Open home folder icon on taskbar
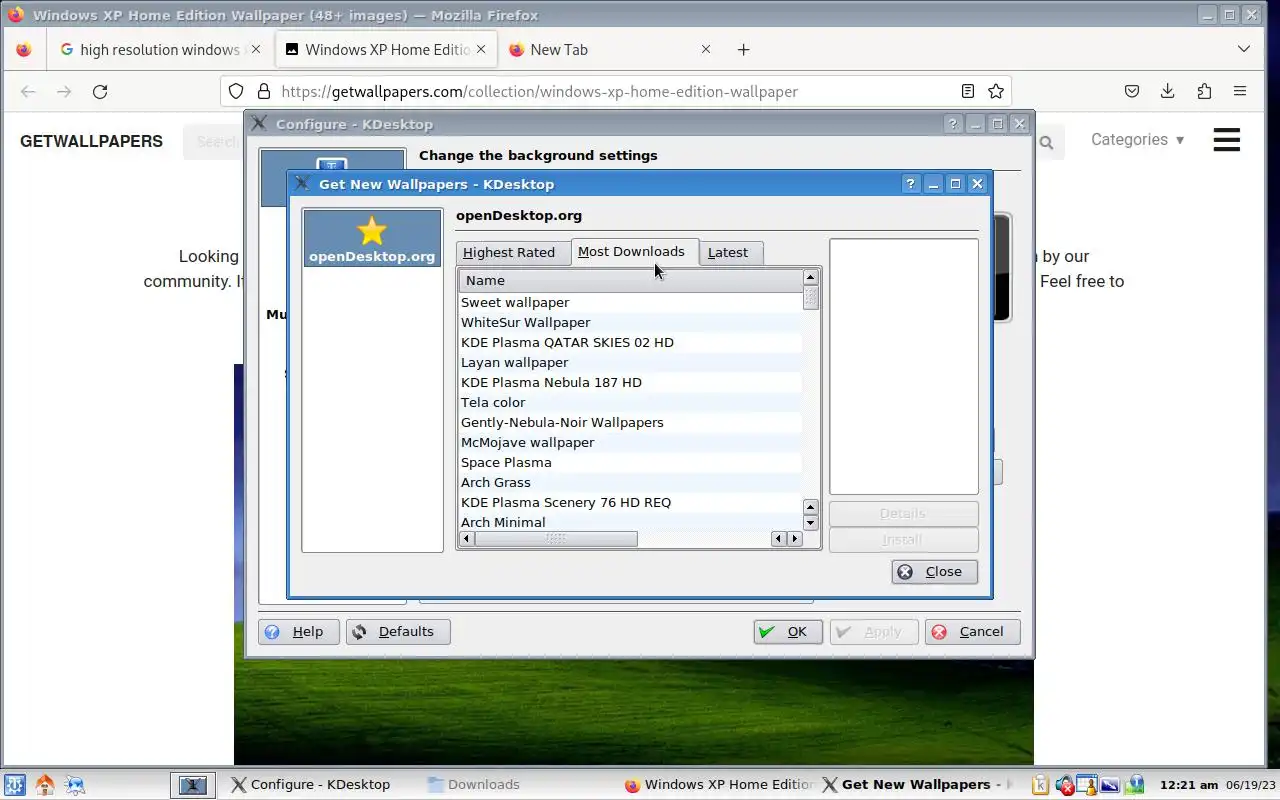The height and width of the screenshot is (800, 1280). pos(45,785)
